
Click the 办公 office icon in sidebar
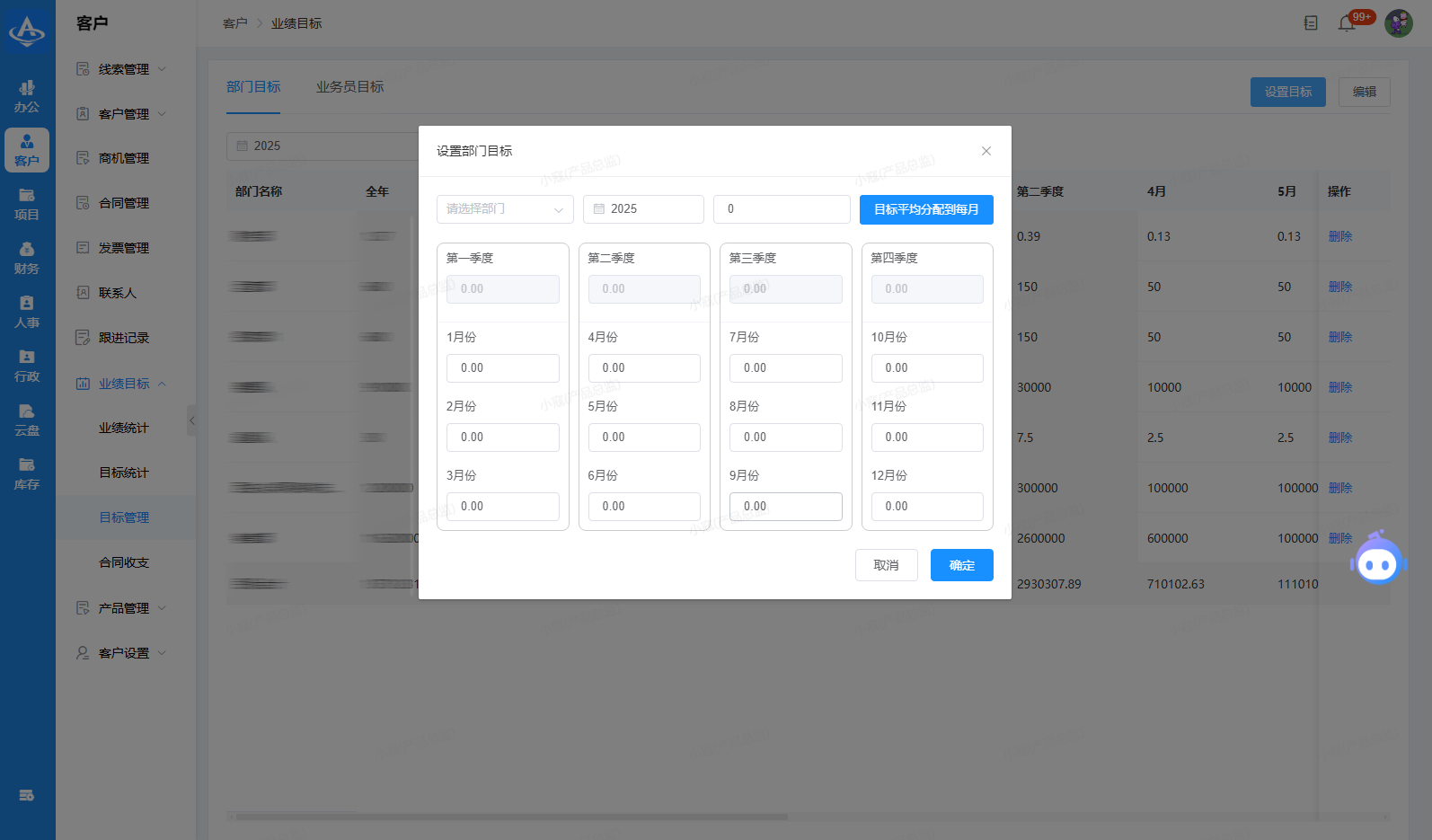(x=27, y=96)
